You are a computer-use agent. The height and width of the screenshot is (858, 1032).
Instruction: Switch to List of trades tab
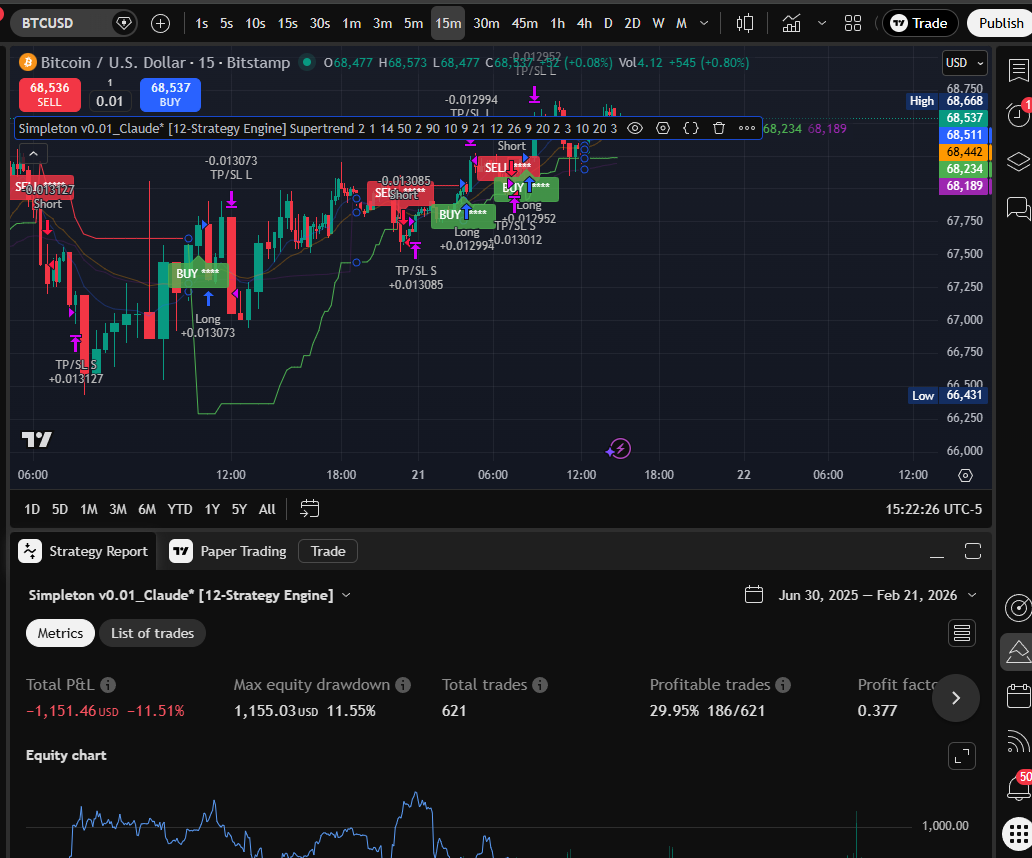[x=152, y=633]
